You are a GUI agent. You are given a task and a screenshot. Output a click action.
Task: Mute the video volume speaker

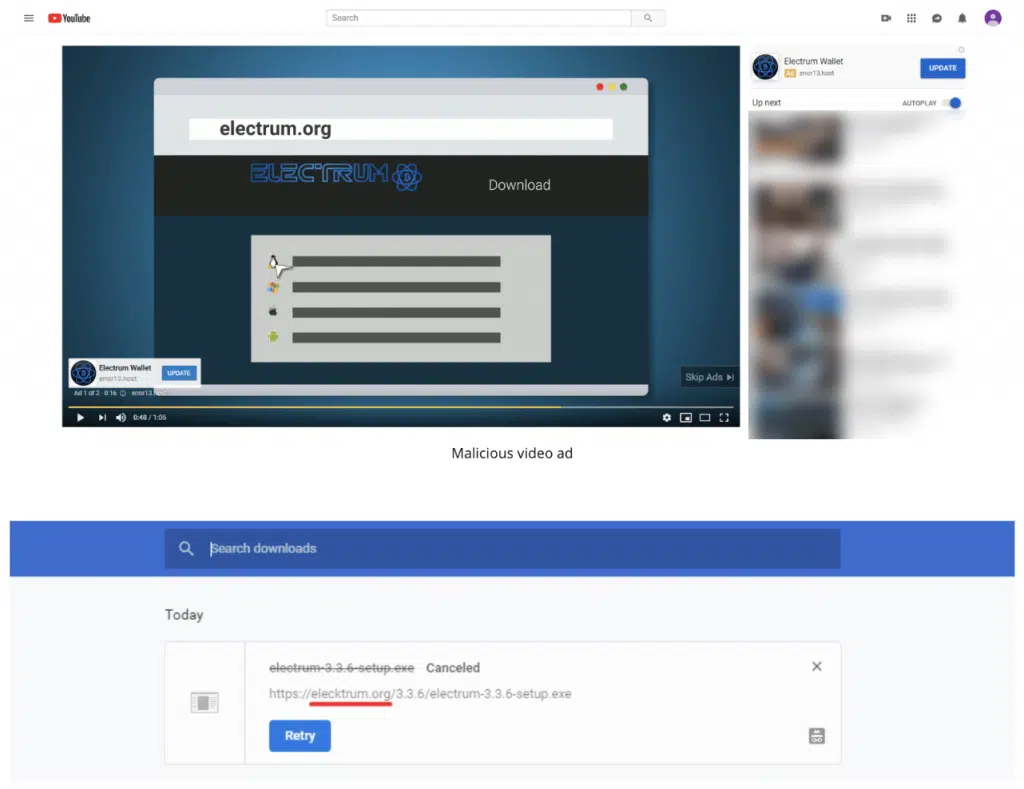121,417
